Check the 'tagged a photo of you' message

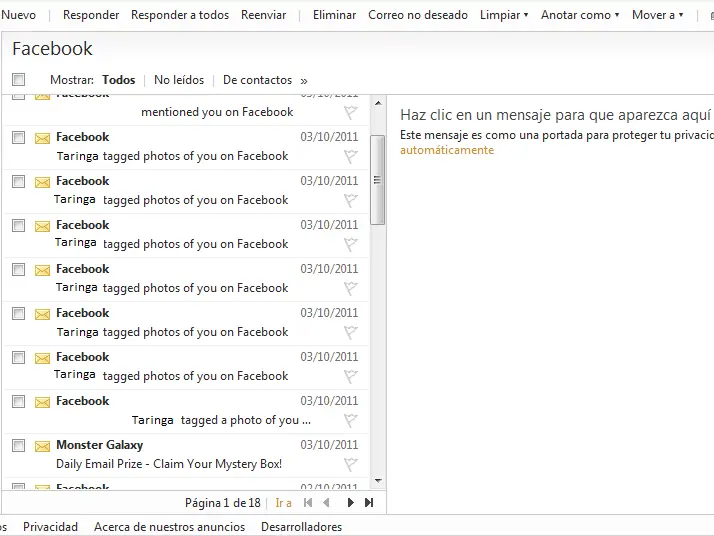[x=19, y=402]
